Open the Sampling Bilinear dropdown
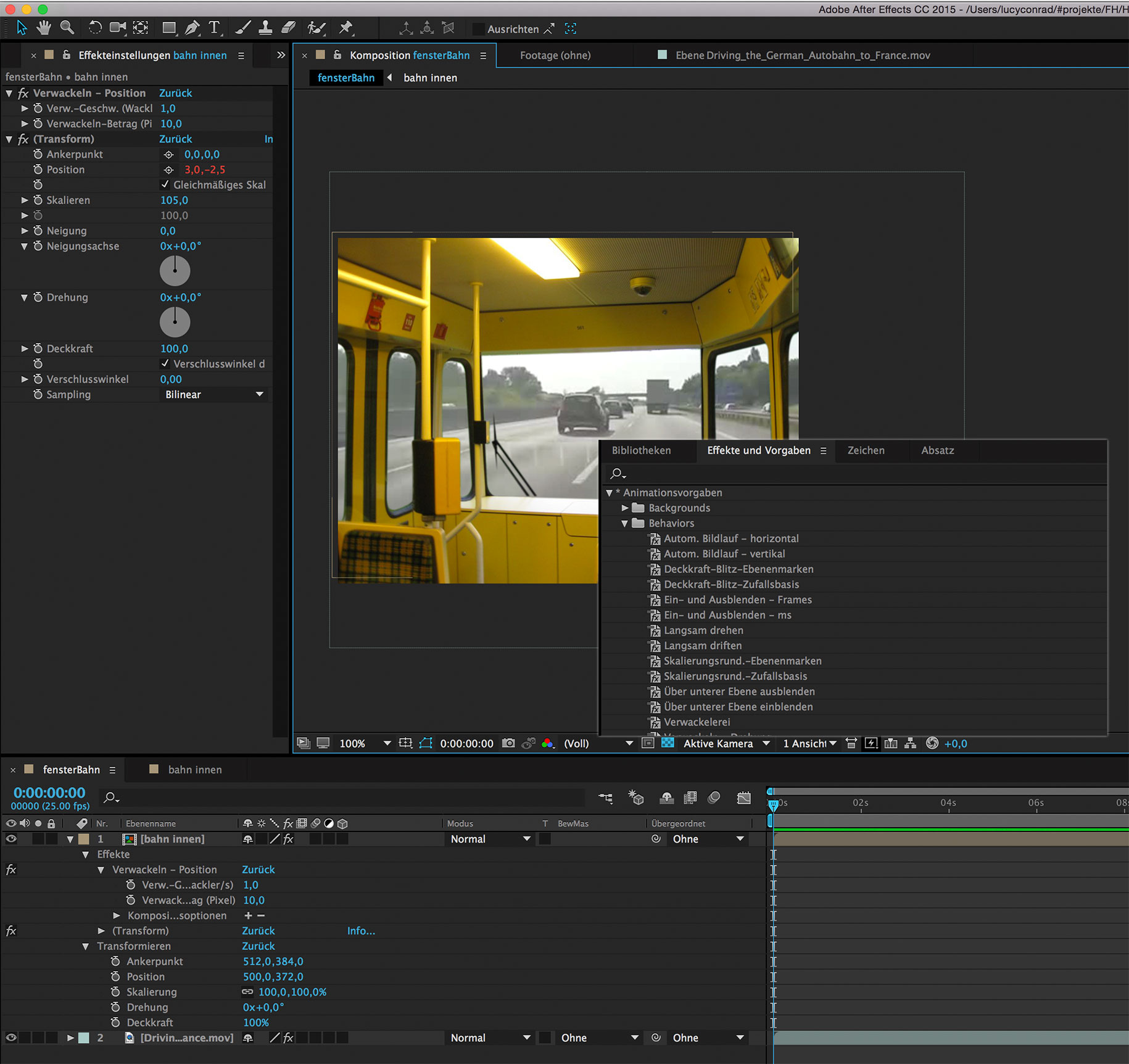Screen dimensions: 1129x1064 pyautogui.click(x=213, y=395)
